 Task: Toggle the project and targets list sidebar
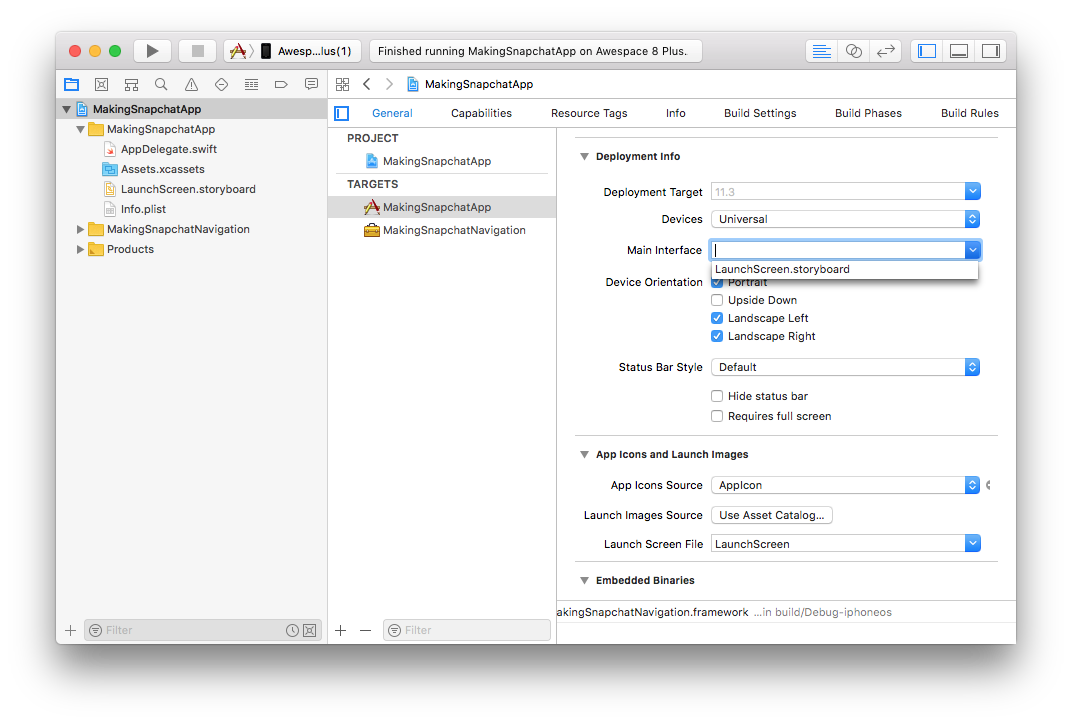[342, 113]
